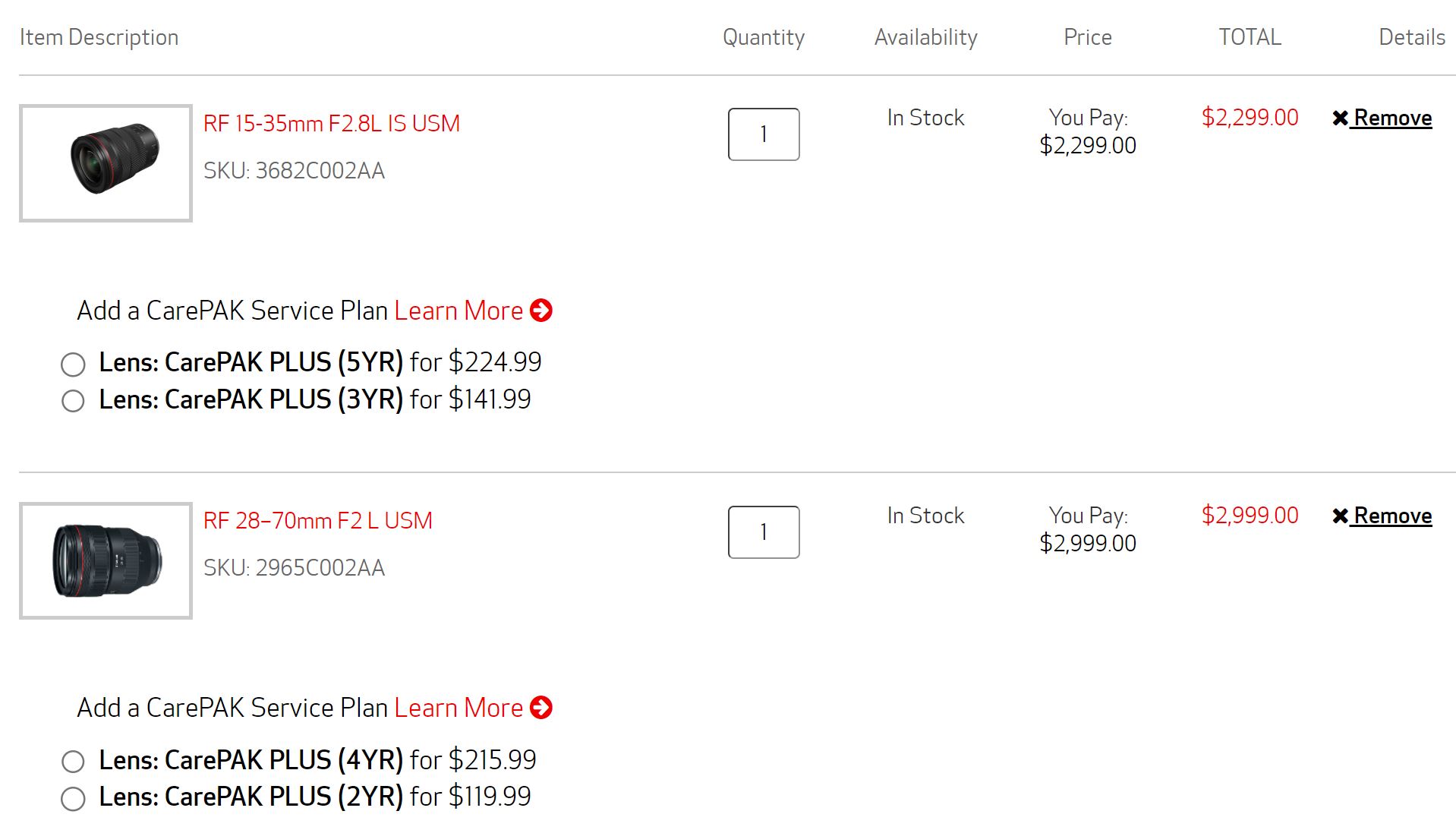1456x830 pixels.
Task: Open the RF 15-35mm F2.8L IS USM product link
Action: [331, 123]
